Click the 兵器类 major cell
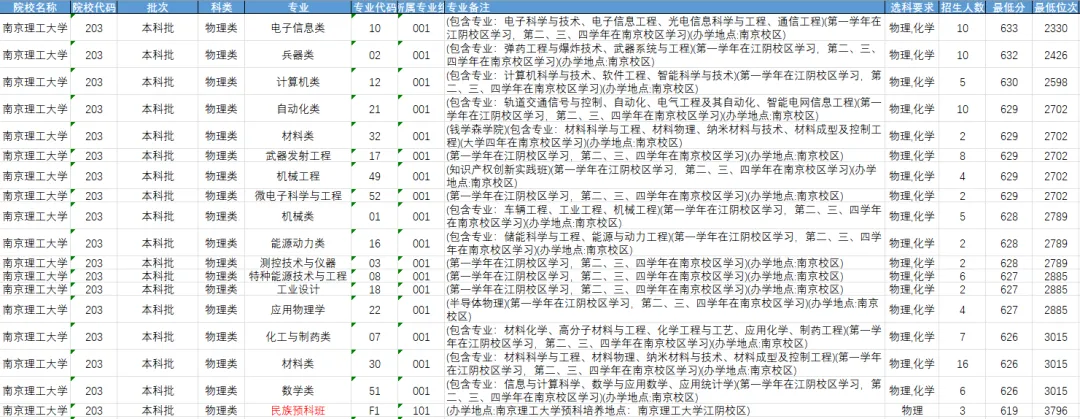Image resolution: width=1080 pixels, height=419 pixels. tap(298, 54)
